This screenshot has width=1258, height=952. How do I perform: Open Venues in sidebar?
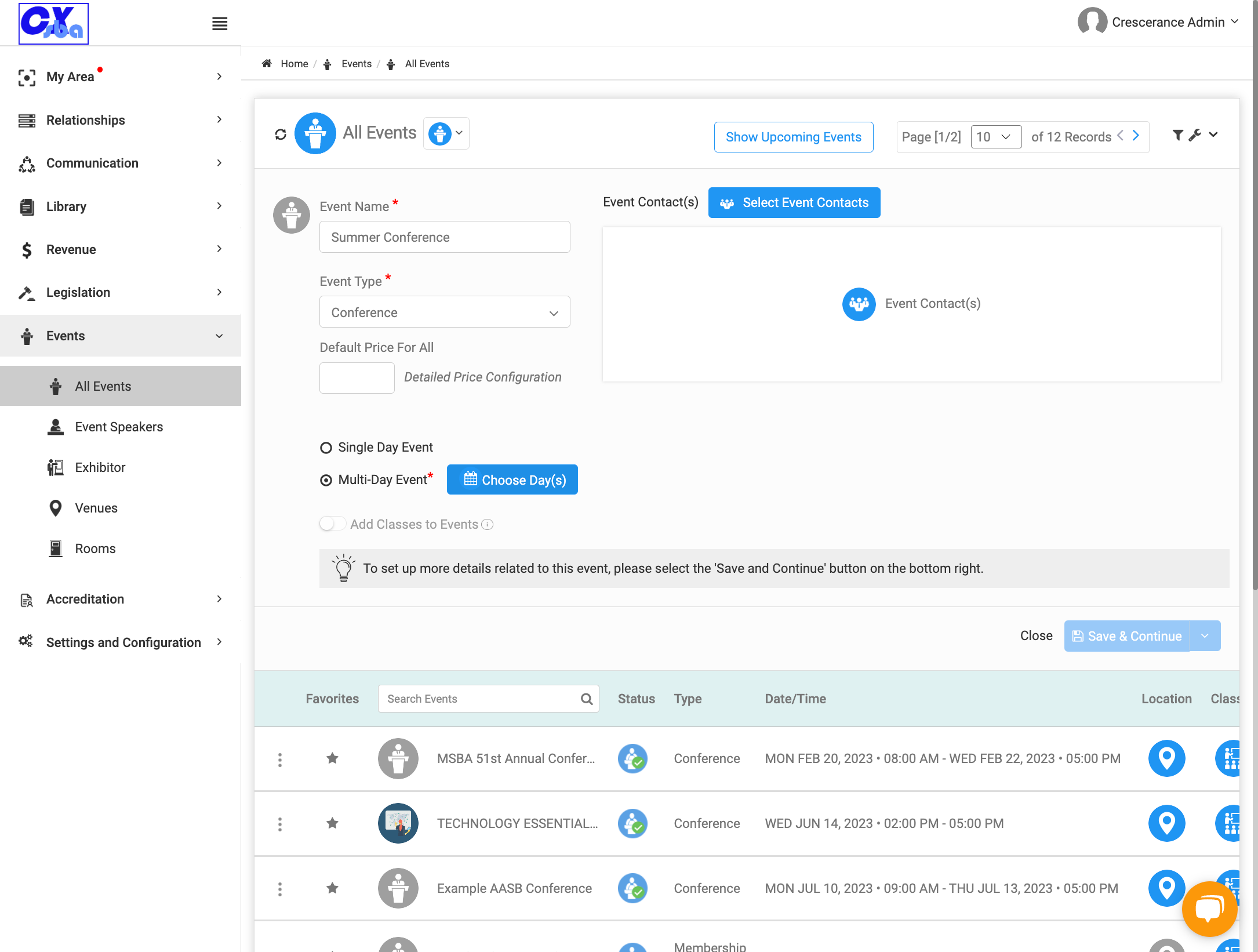click(96, 508)
